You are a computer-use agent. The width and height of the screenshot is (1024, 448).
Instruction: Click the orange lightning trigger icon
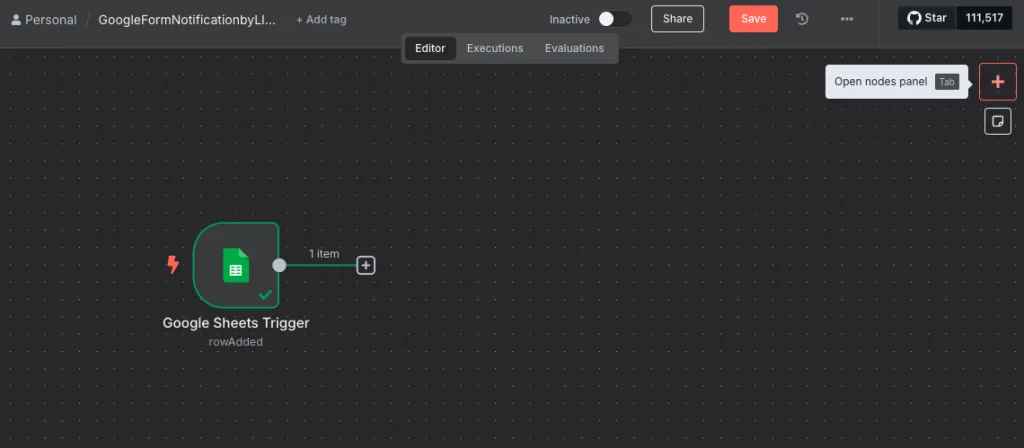(173, 264)
